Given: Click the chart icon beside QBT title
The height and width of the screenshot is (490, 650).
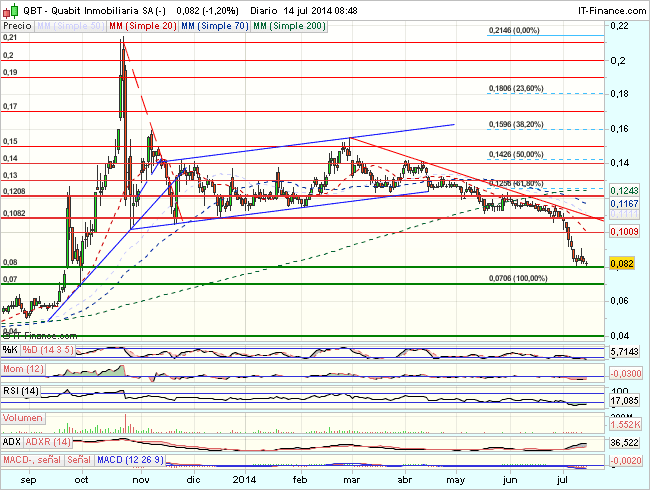Looking at the screenshot, I should pyautogui.click(x=7, y=9).
